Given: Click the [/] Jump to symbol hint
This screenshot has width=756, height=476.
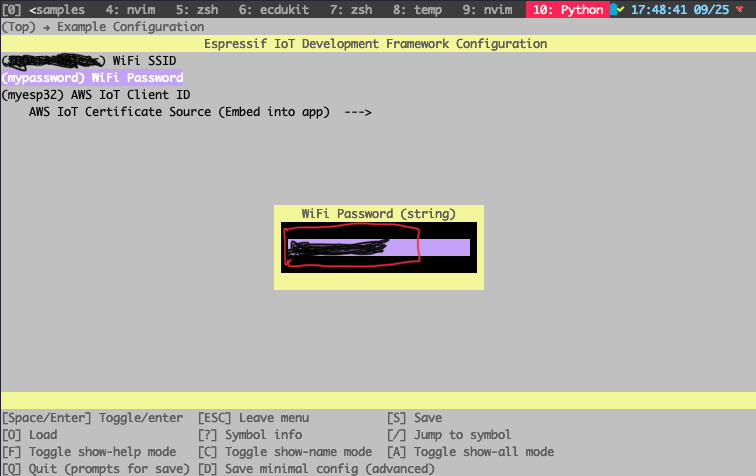Looking at the screenshot, I should pyautogui.click(x=449, y=435).
